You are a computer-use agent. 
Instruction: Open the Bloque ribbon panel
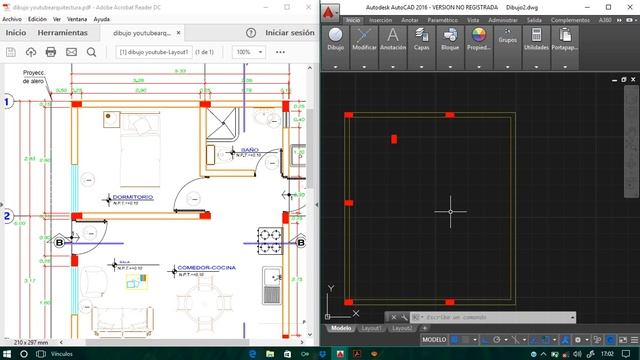450,40
